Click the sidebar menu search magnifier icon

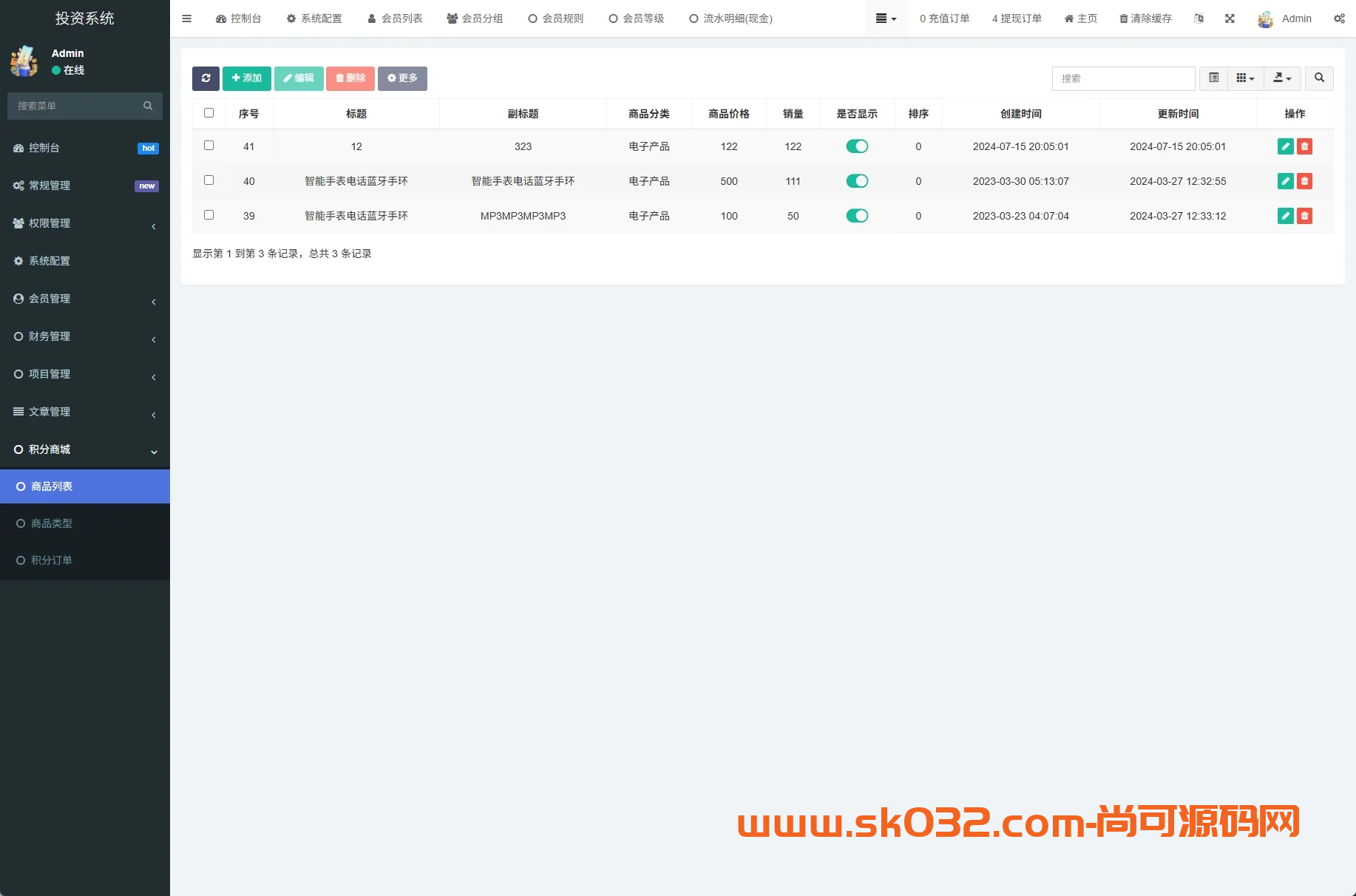coord(148,106)
